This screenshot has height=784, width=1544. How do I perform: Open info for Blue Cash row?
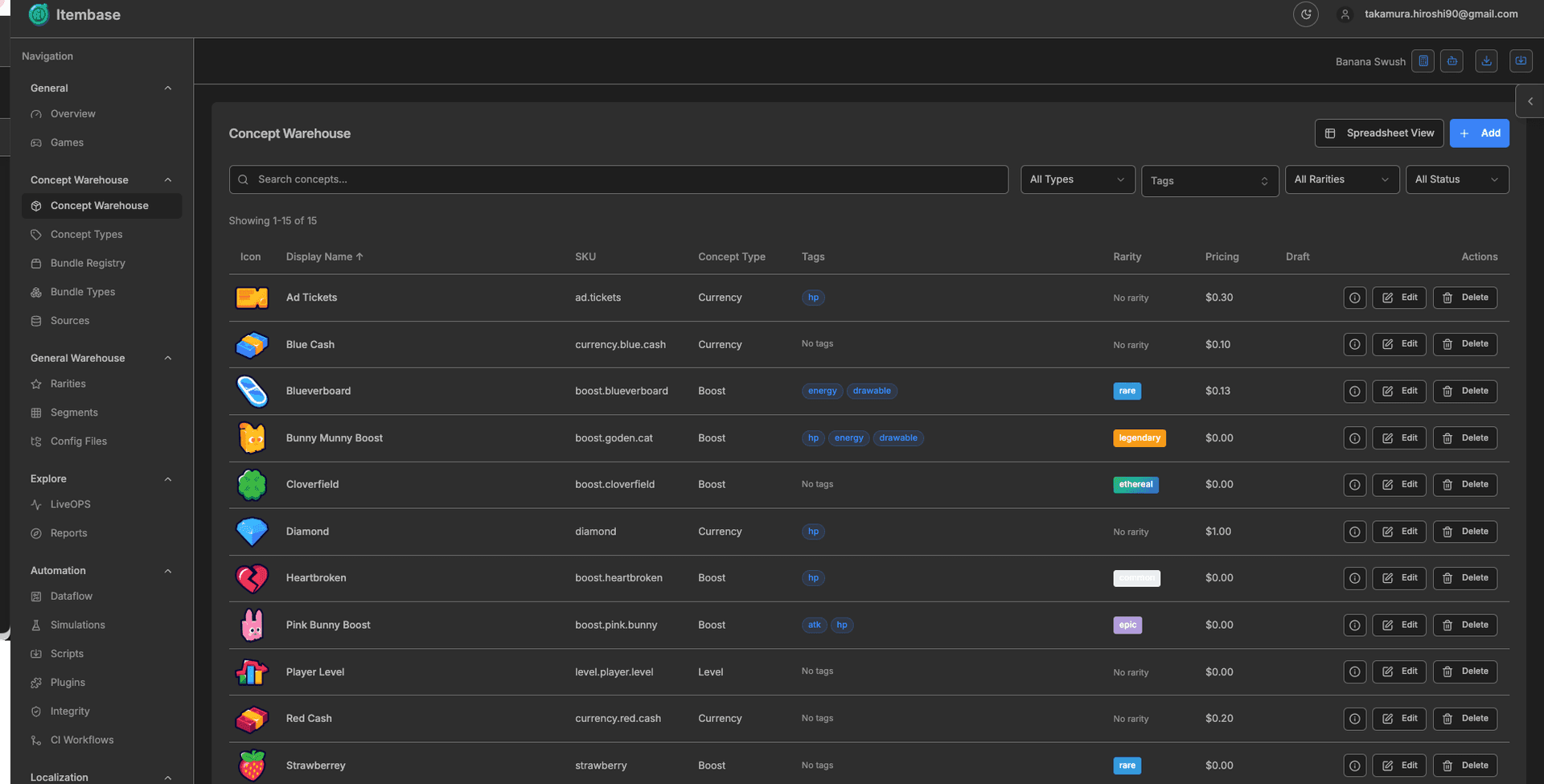pos(1355,345)
